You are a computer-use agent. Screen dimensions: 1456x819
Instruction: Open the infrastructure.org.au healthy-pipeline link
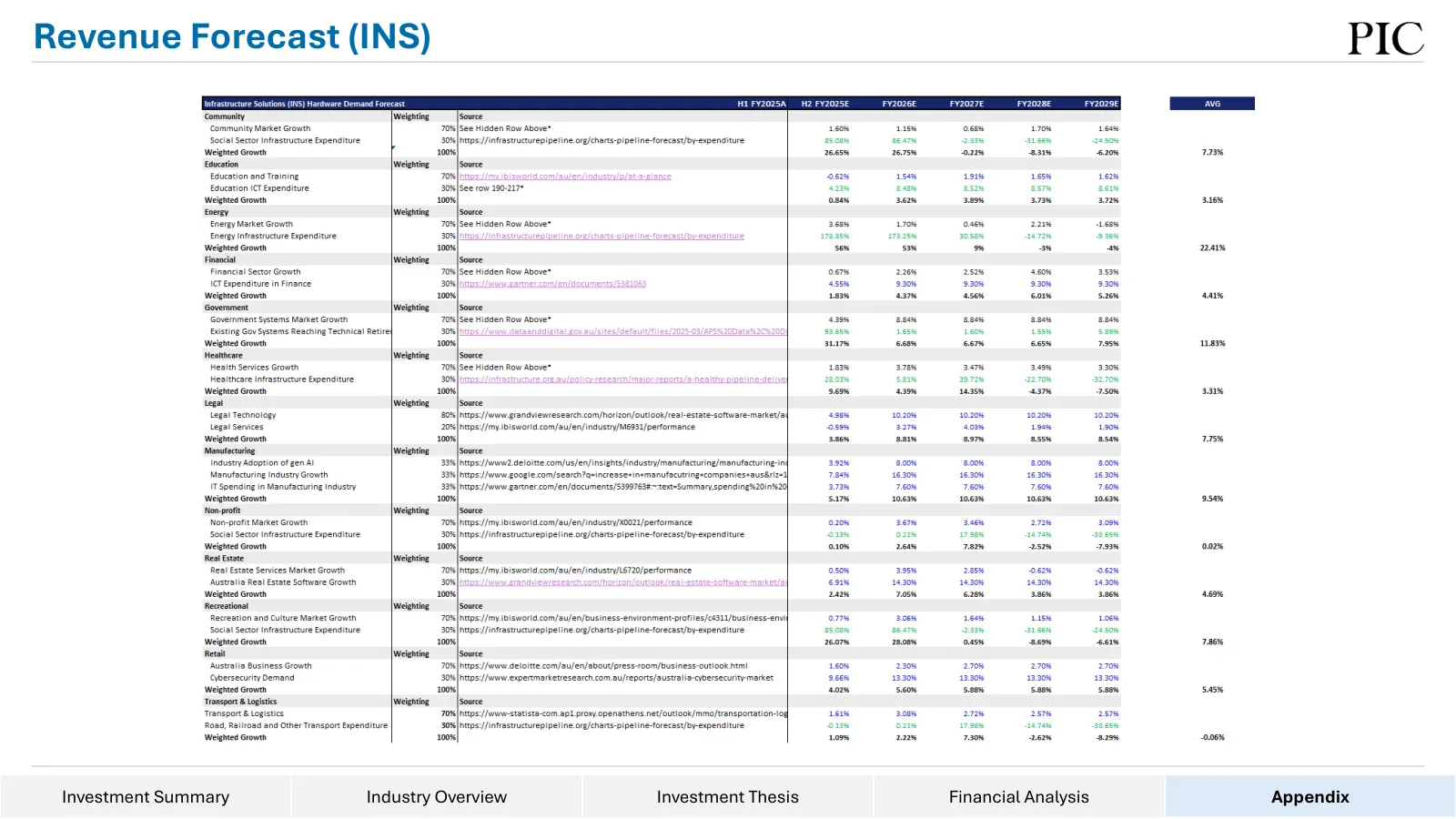click(623, 379)
